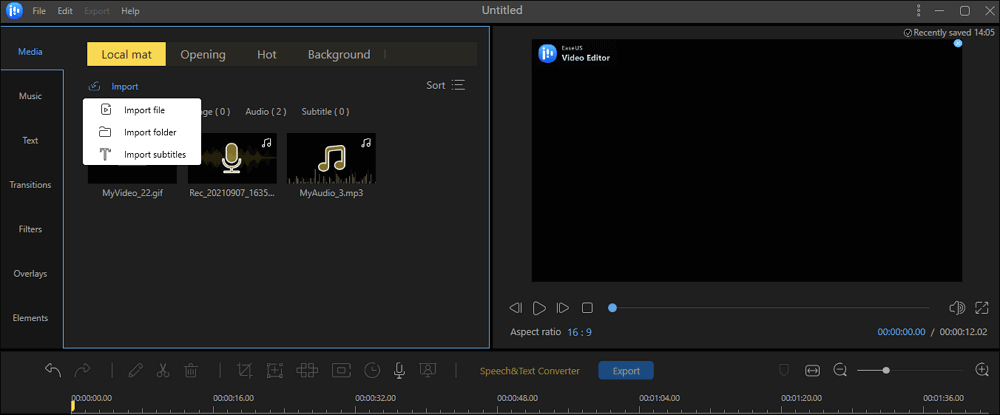Switch to the Background tab
The height and width of the screenshot is (415, 1000).
[338, 55]
